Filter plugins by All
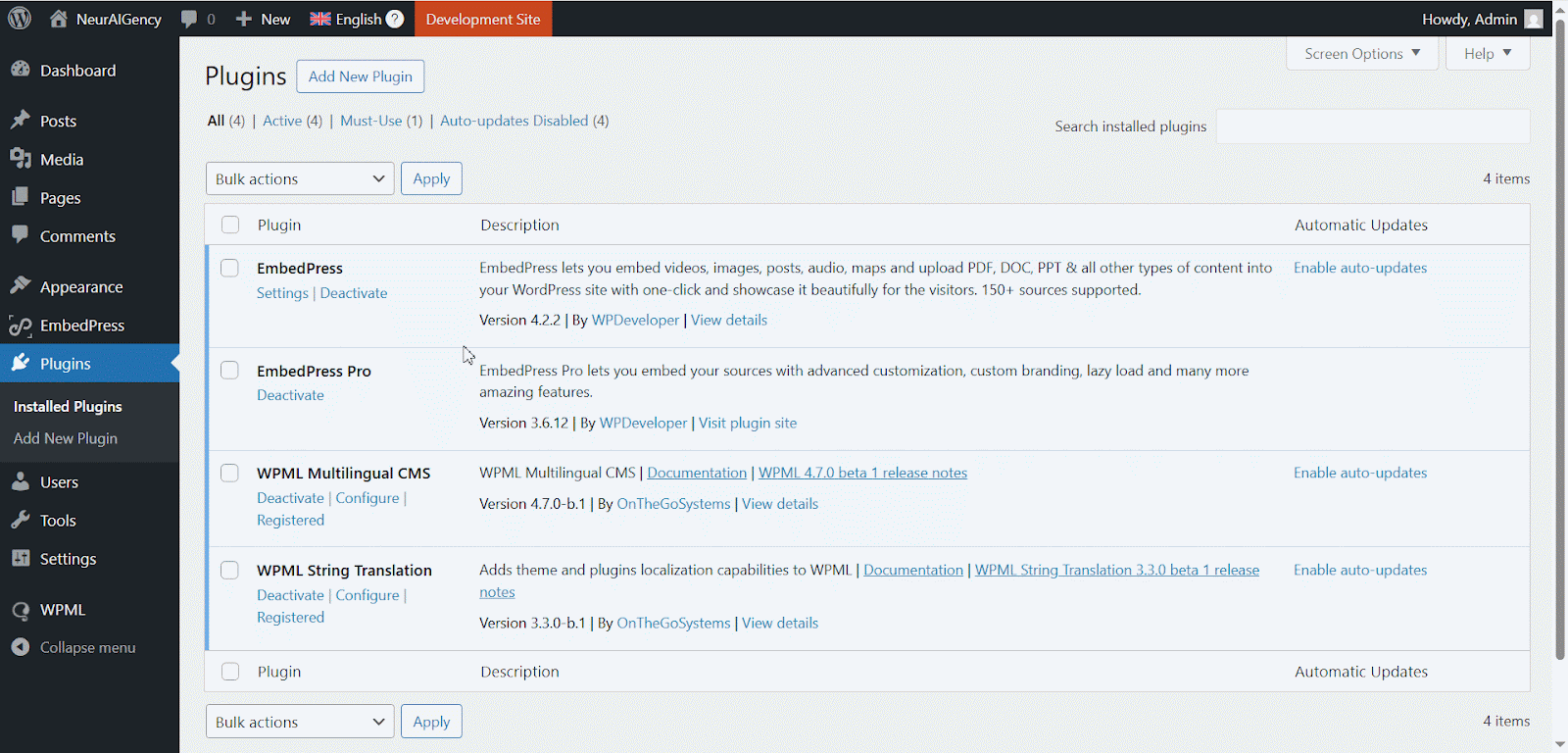 (216, 121)
